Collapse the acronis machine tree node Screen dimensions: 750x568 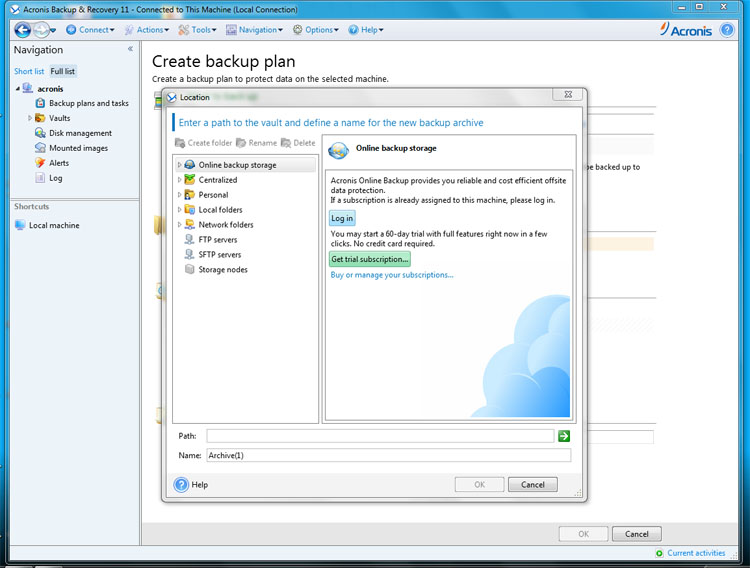point(18,89)
